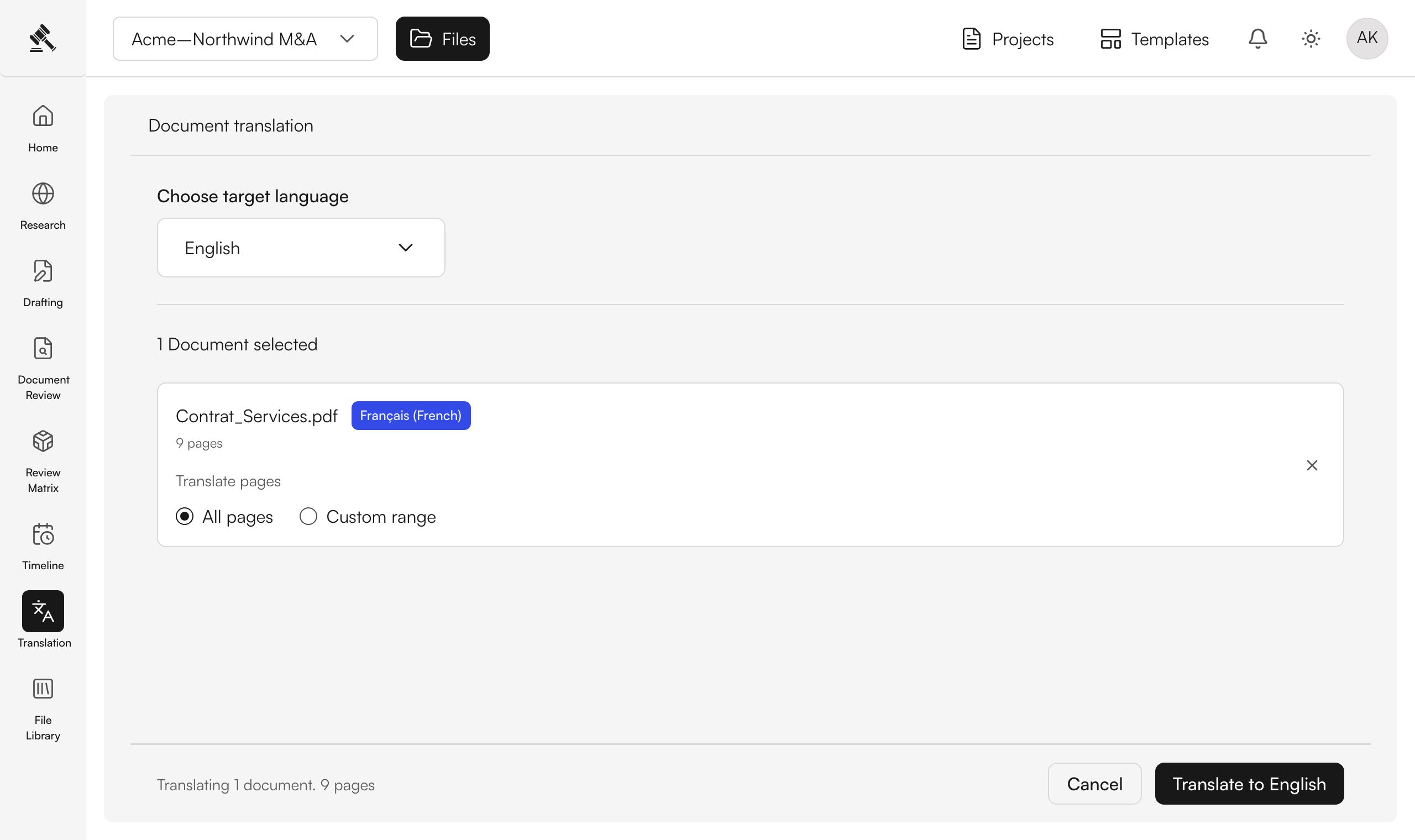Click the "Translating 1 document. 9 pages" status
Viewport: 1415px width, 840px height.
pos(265,785)
